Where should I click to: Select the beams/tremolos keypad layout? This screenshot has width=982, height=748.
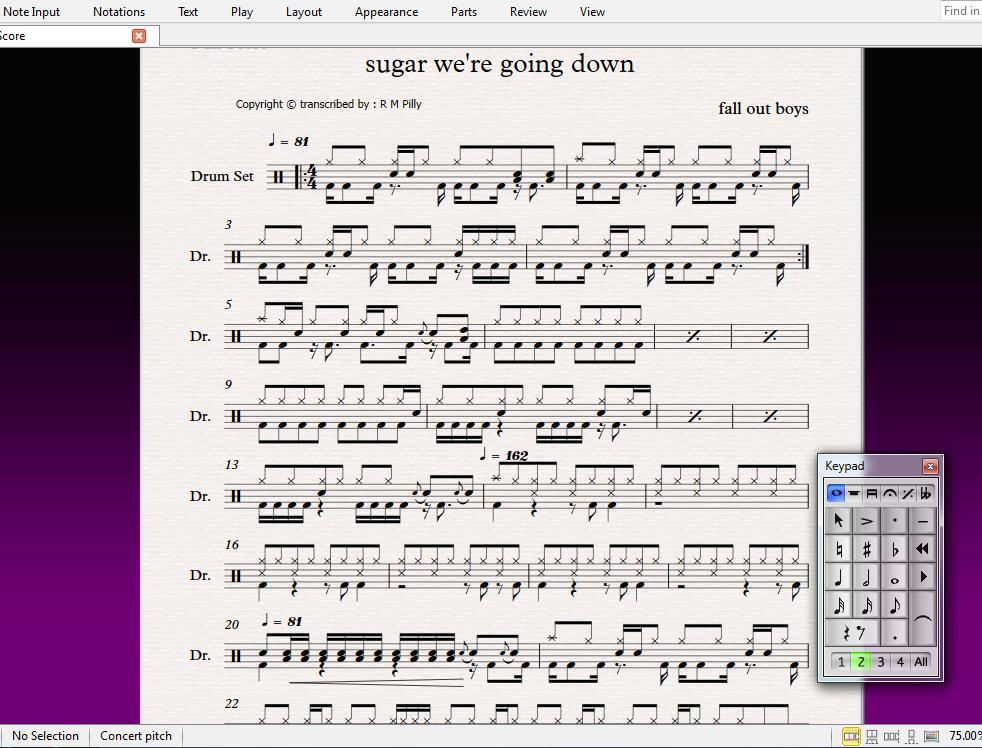click(x=872, y=493)
